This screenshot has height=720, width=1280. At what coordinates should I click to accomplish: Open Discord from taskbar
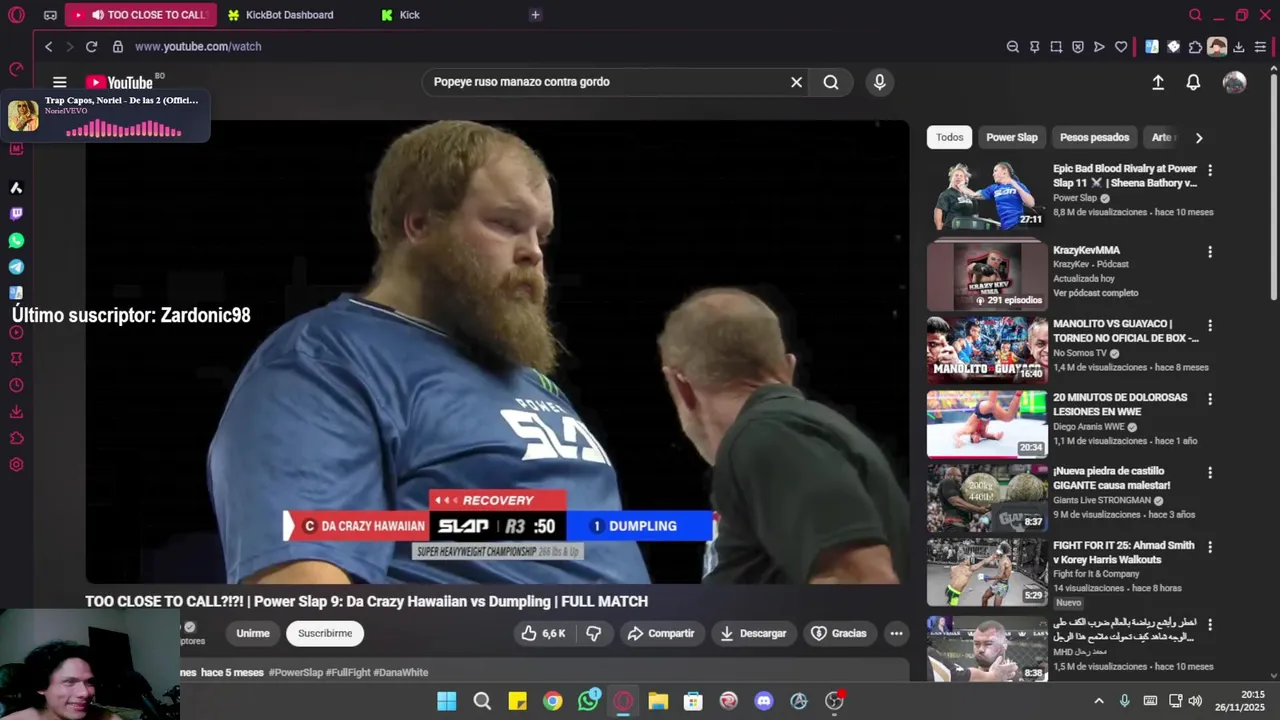click(764, 701)
